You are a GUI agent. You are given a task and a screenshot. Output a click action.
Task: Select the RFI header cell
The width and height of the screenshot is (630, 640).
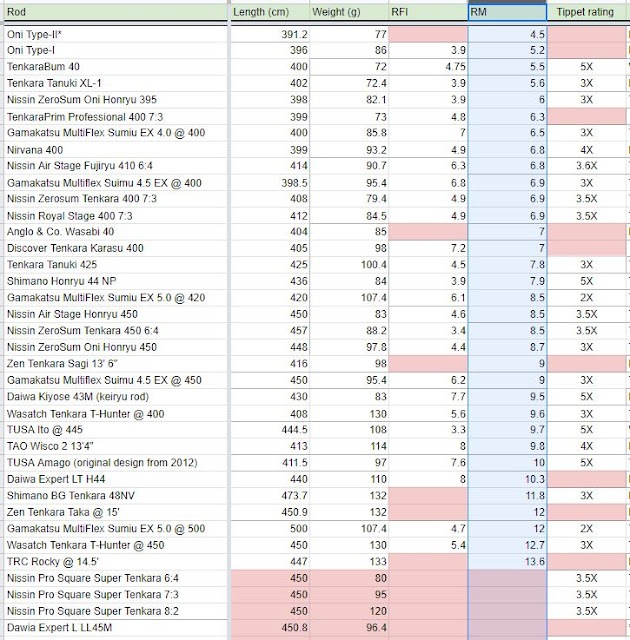[428, 12]
